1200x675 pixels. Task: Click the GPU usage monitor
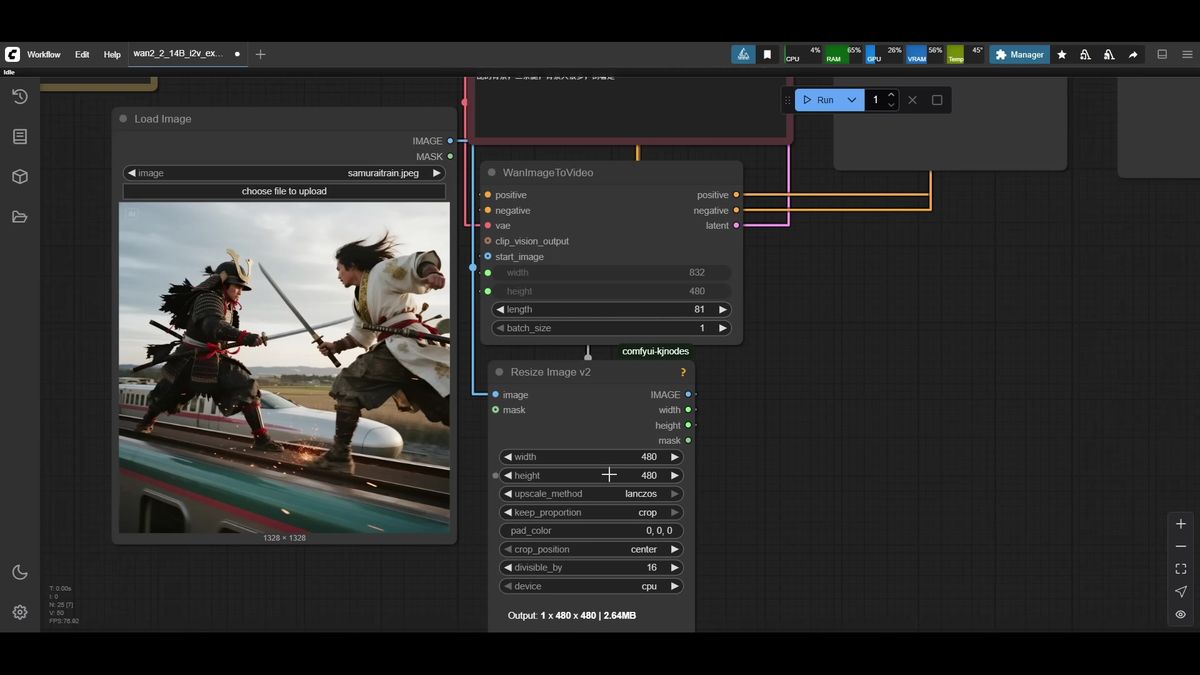point(884,54)
